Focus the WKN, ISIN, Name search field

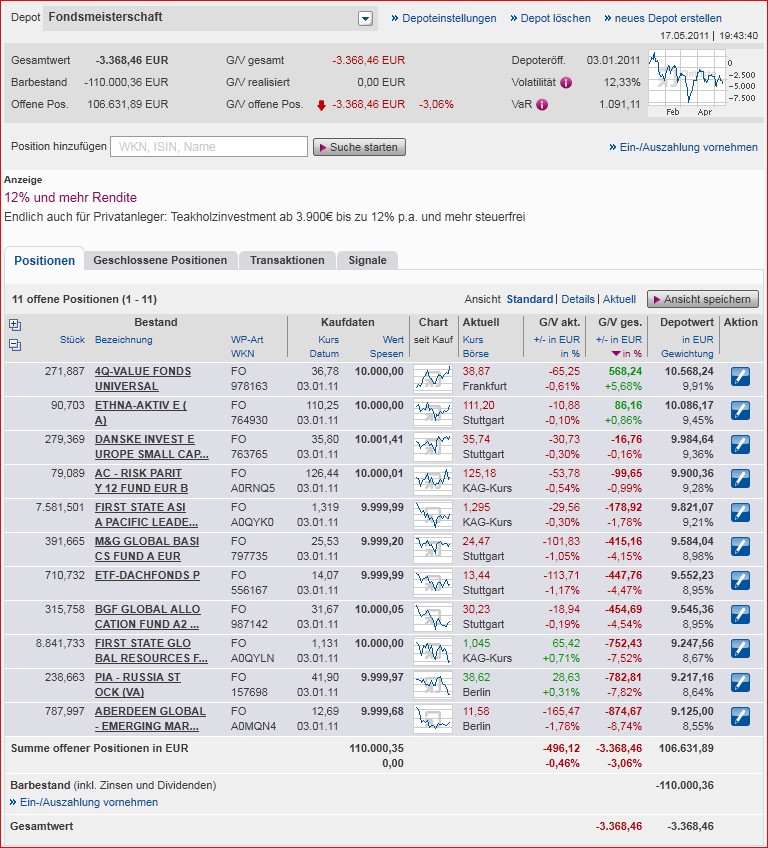coord(209,147)
